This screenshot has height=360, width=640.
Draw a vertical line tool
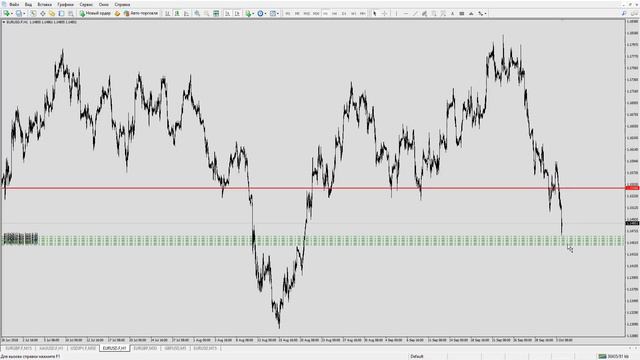pyautogui.click(x=396, y=13)
